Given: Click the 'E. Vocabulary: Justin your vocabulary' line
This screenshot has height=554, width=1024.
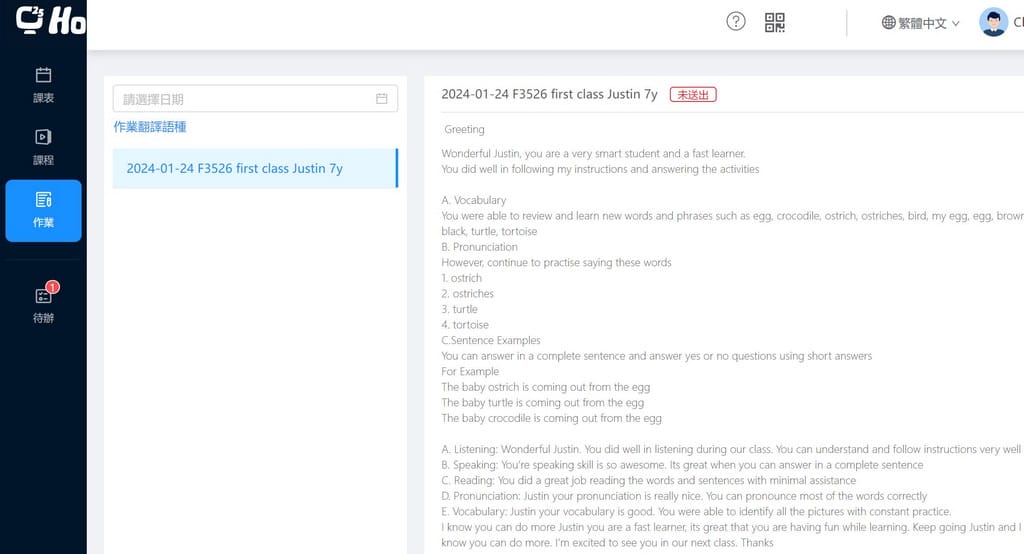Looking at the screenshot, I should [696, 512].
